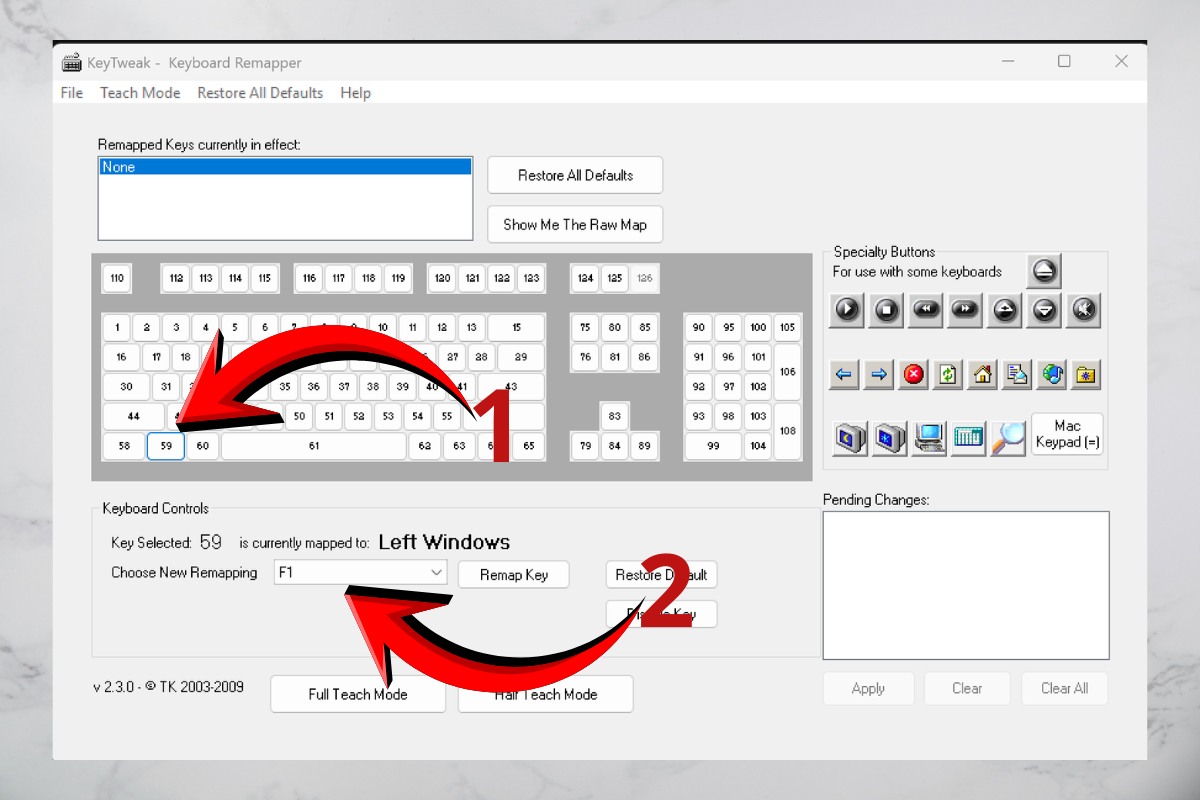Image resolution: width=1200 pixels, height=800 pixels.
Task: Click the Sleep monitor with moon button
Action: coord(850,438)
